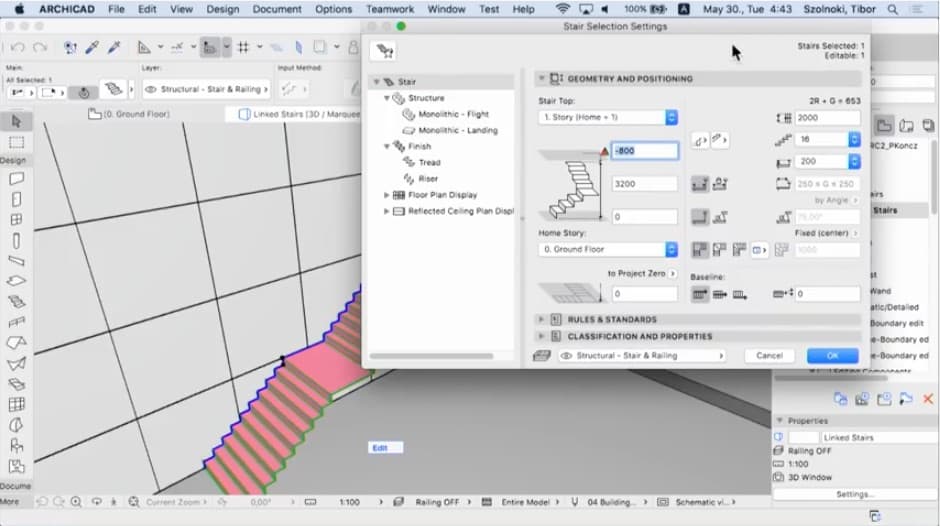Open the Options menu
The width and height of the screenshot is (940, 526).
[x=333, y=10]
